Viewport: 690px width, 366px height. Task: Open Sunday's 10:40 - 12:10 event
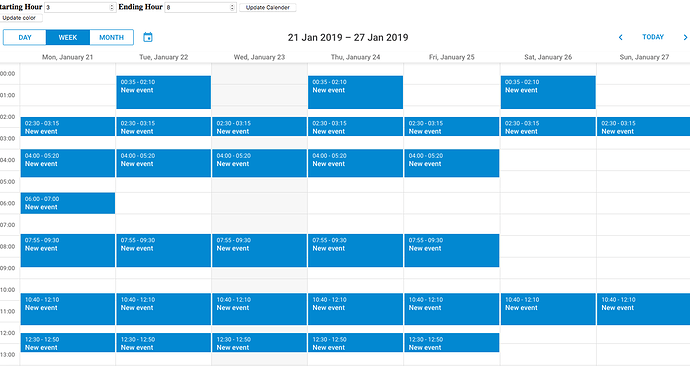tap(643, 309)
